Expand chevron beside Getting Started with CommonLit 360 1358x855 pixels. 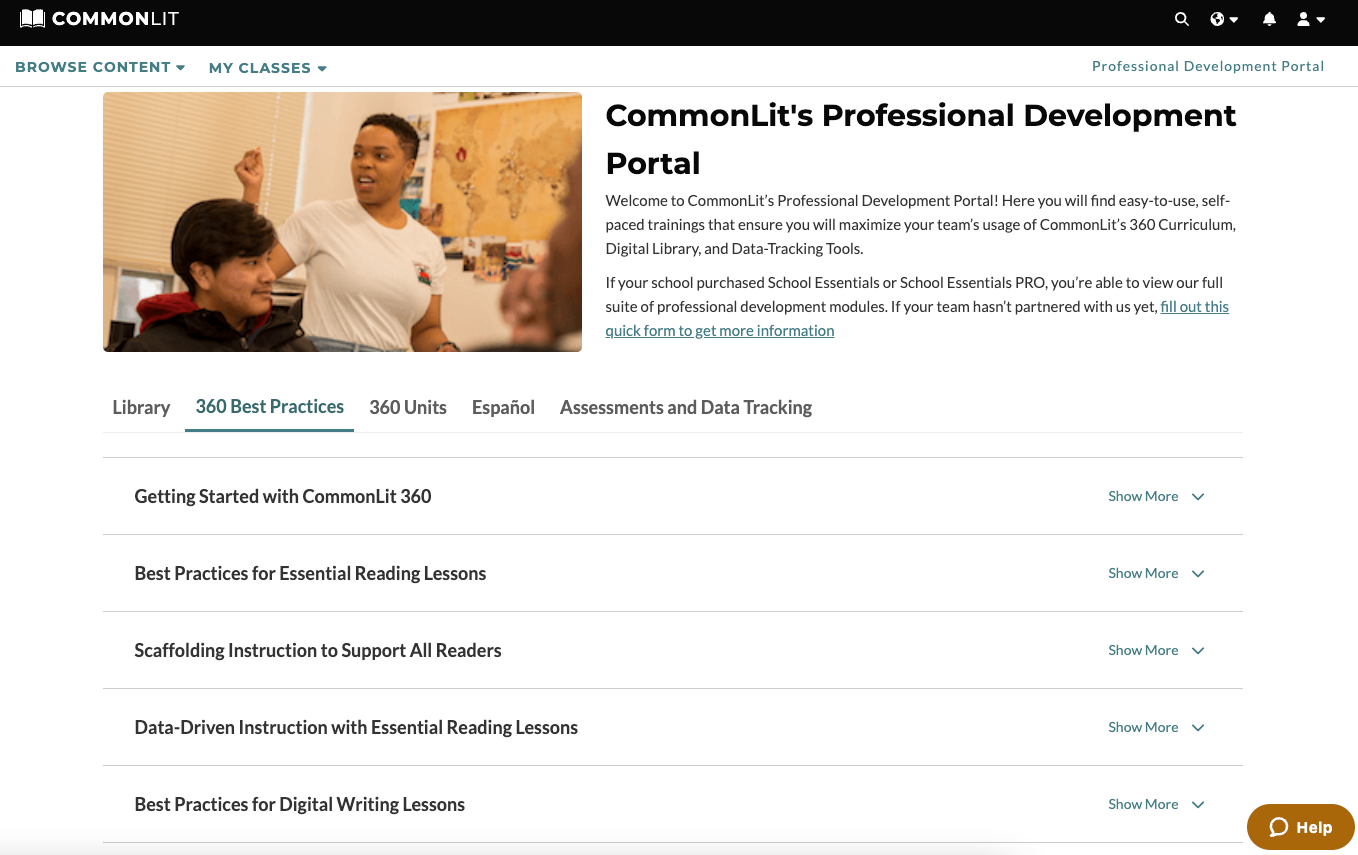tap(1198, 497)
